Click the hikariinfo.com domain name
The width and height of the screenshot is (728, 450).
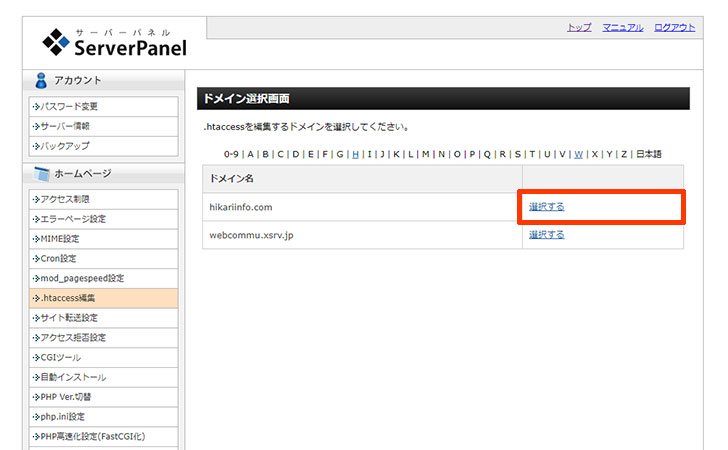pos(240,207)
